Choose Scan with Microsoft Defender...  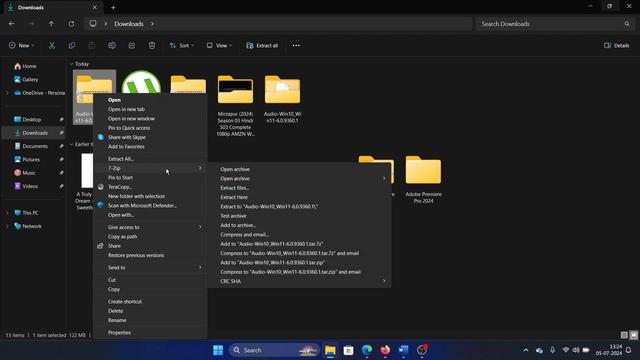142,206
